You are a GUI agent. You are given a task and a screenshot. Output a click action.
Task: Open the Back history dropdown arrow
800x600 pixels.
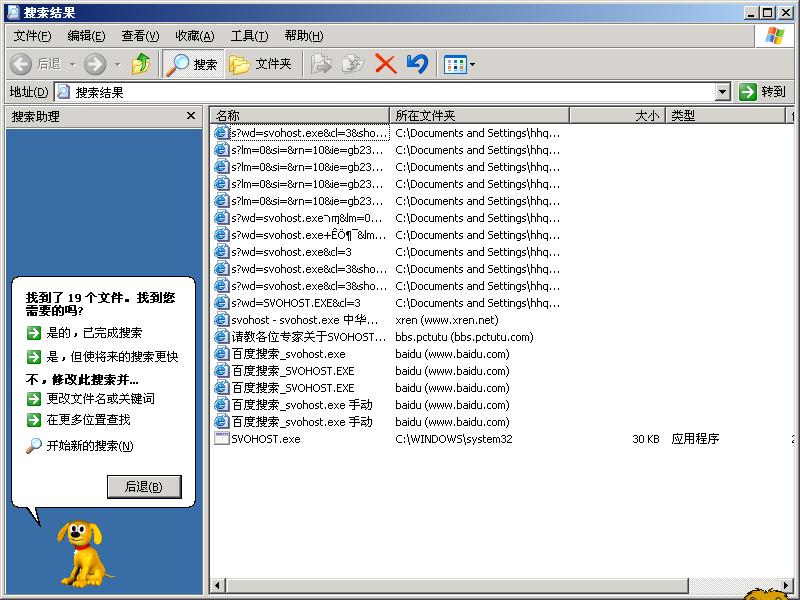coord(72,65)
